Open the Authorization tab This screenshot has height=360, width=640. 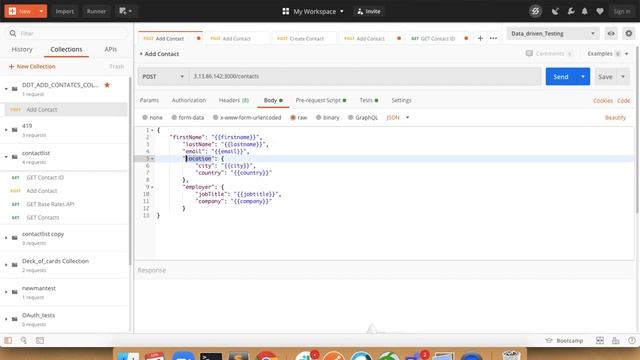189,100
